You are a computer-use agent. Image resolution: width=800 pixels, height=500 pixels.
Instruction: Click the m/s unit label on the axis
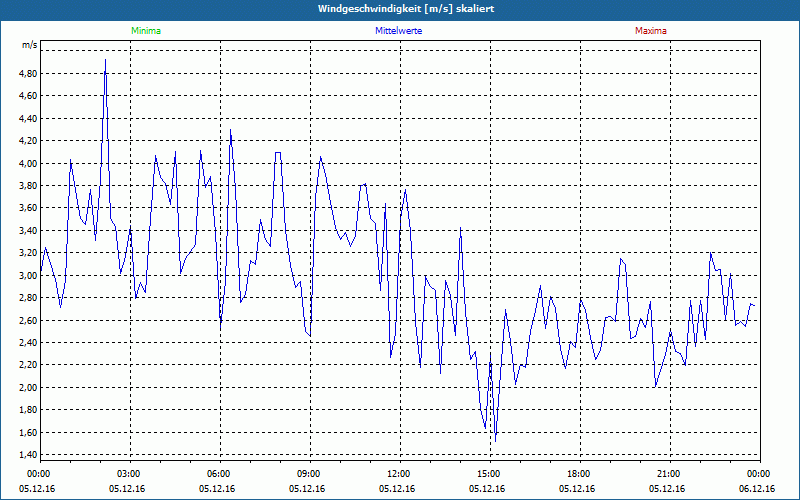(x=30, y=45)
